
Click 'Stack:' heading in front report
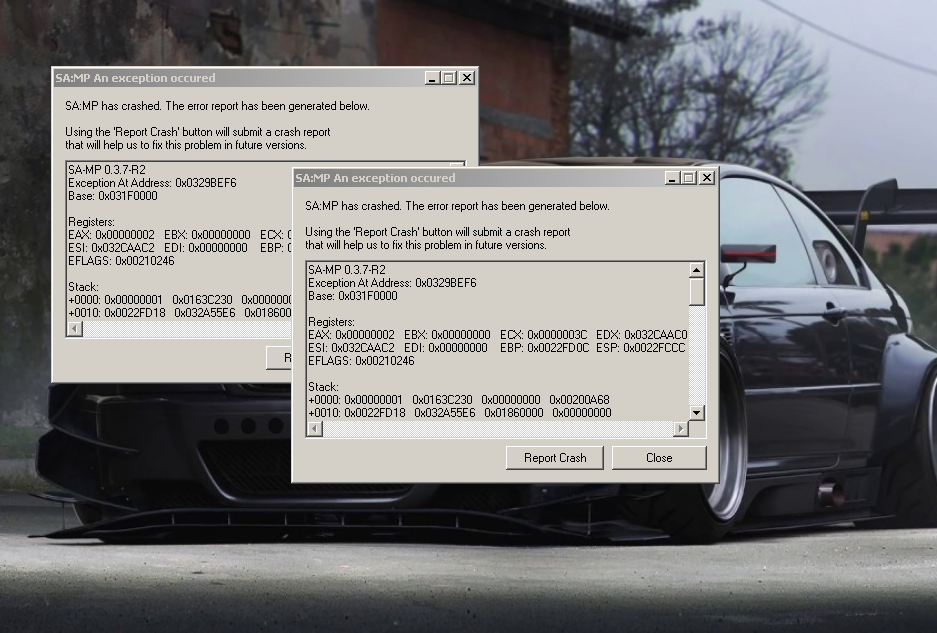[323, 387]
